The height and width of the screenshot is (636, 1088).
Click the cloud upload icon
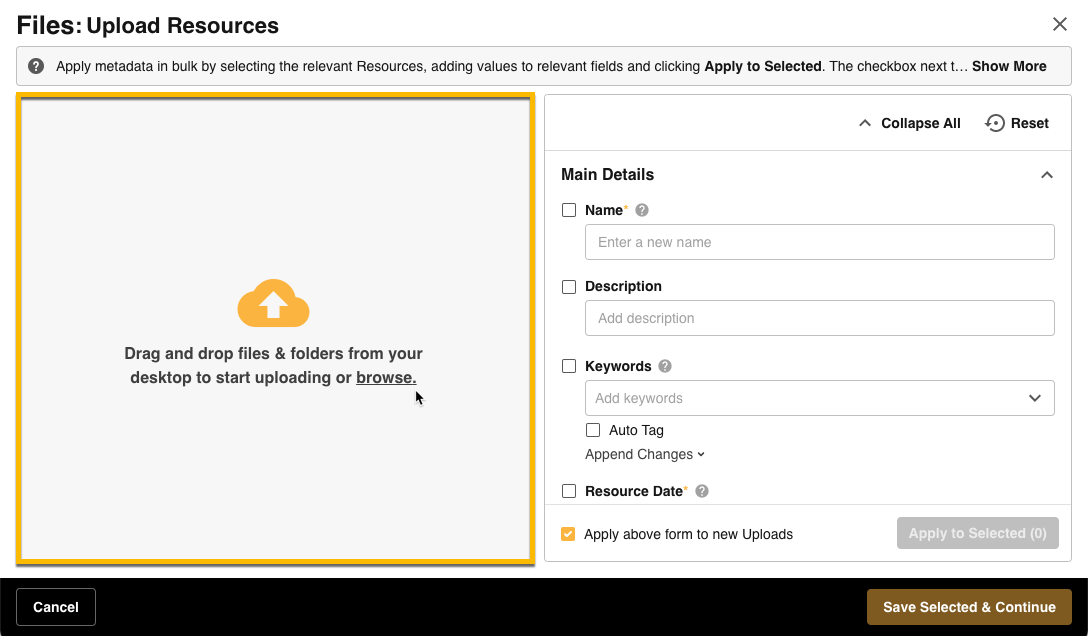[x=273, y=303]
